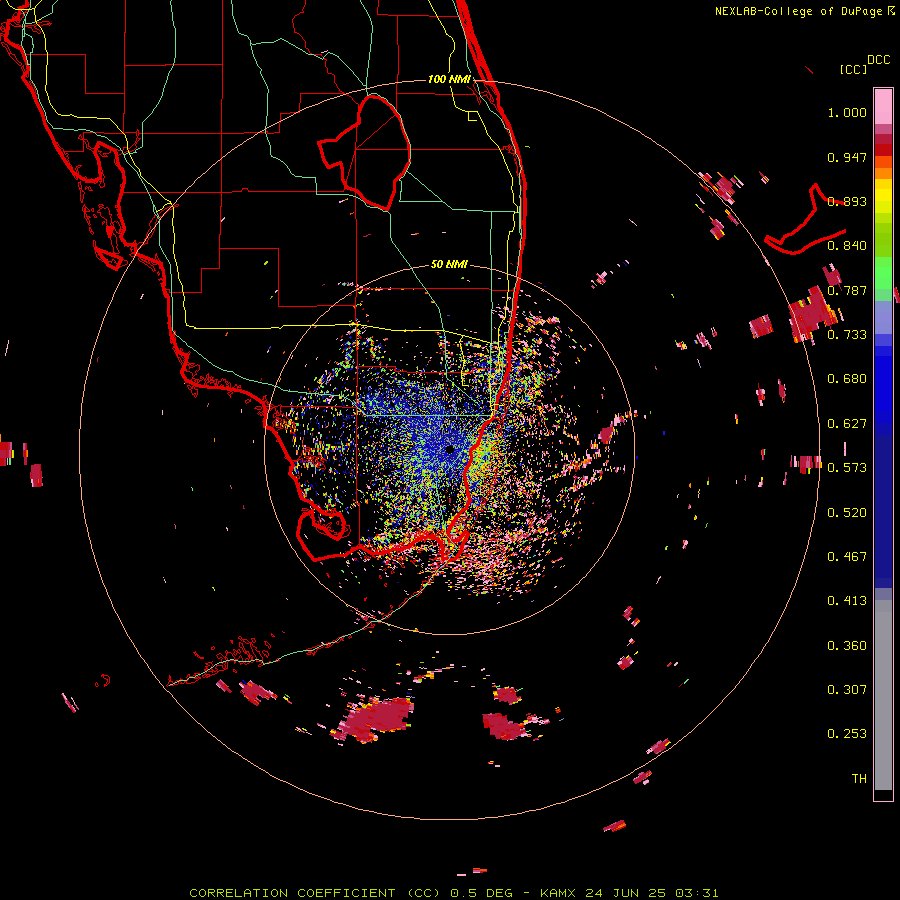
Task: Click the Correlation Coefficient caption at bottom
Action: pos(454,893)
